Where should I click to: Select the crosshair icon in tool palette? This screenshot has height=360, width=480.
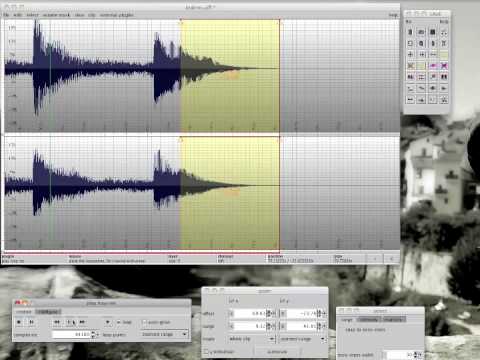tap(410, 54)
